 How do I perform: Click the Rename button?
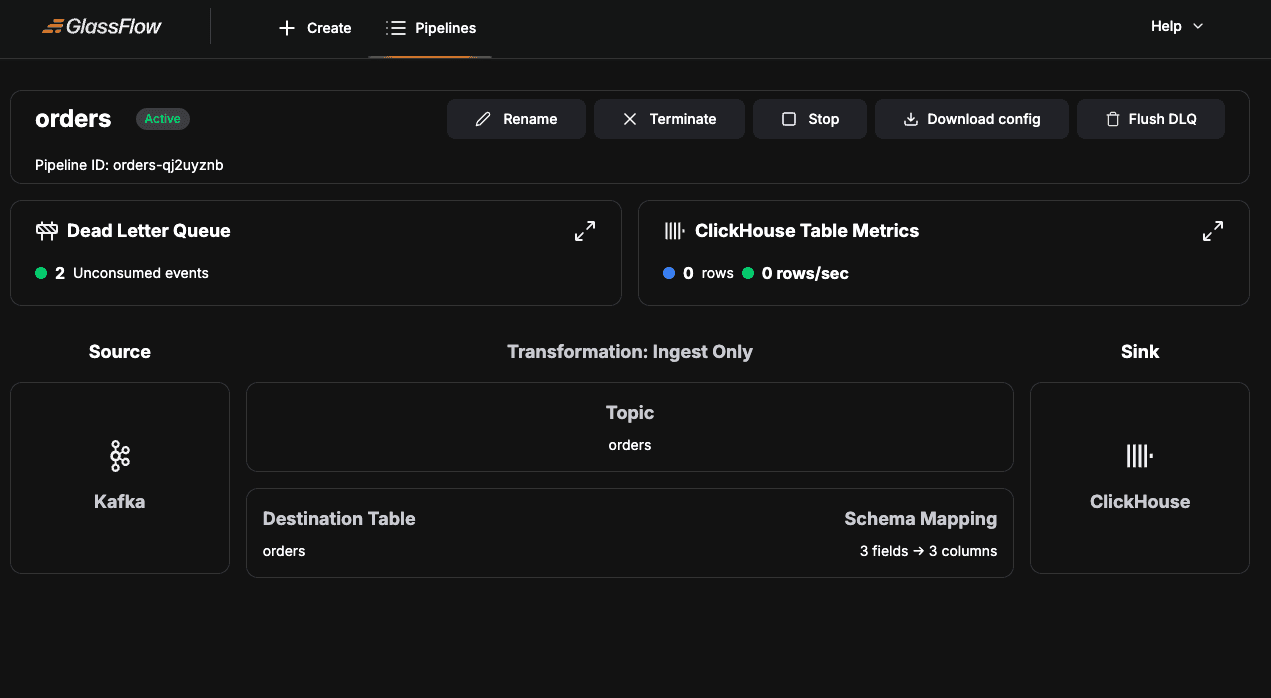[516, 118]
